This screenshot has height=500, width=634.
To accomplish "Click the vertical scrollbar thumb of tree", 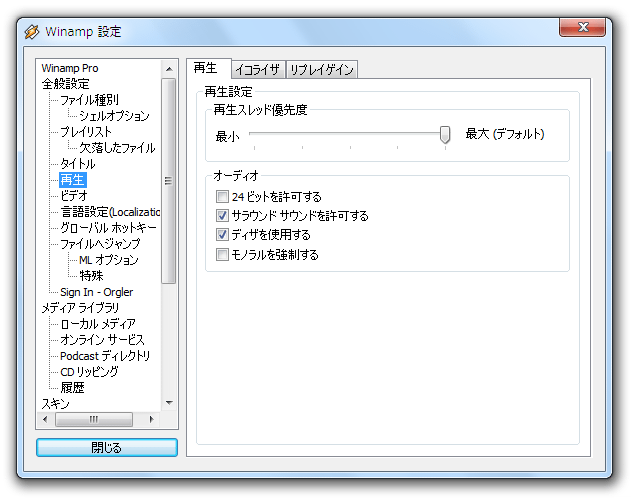I will [x=169, y=181].
